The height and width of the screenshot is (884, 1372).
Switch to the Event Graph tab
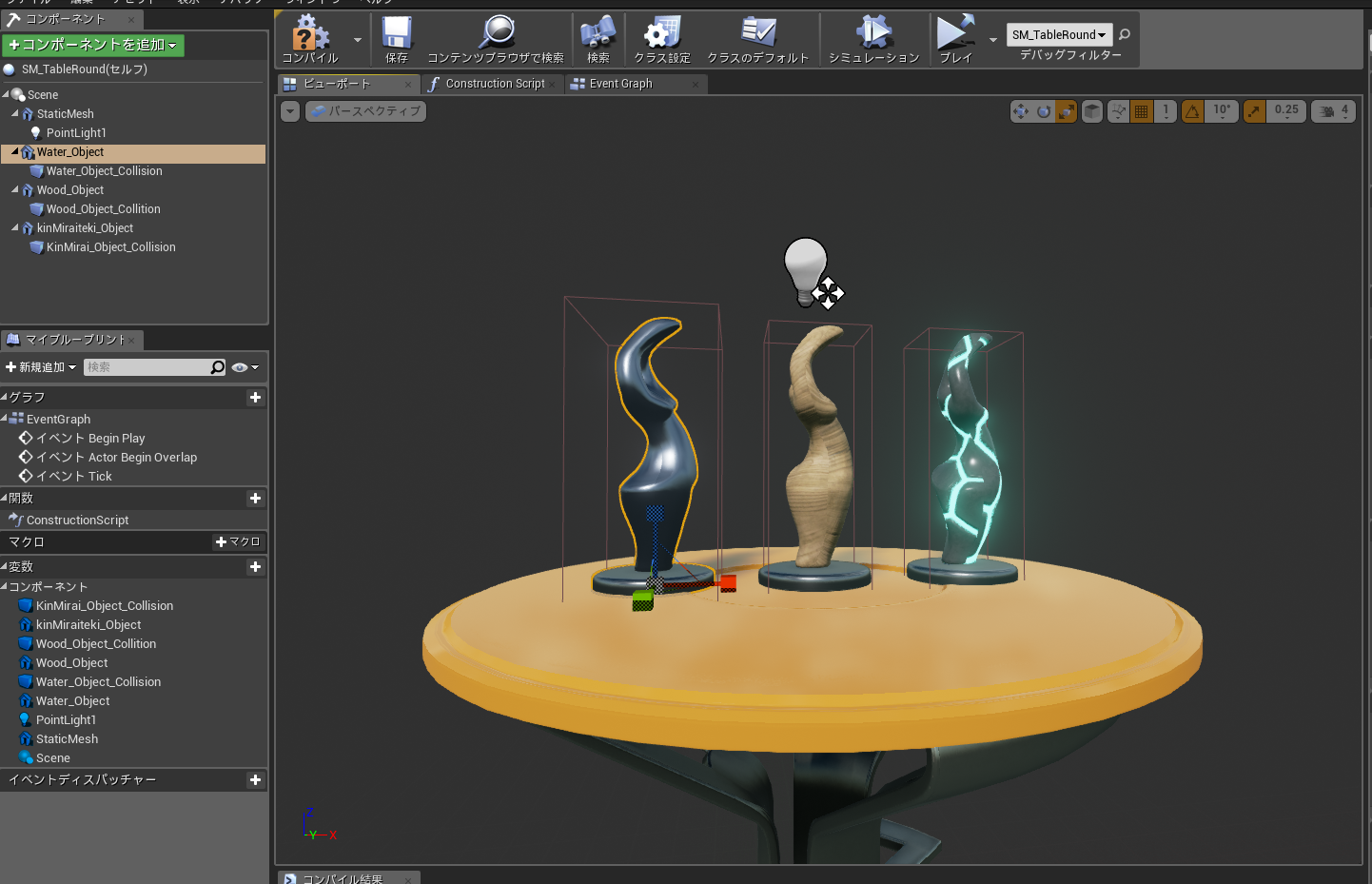[636, 84]
